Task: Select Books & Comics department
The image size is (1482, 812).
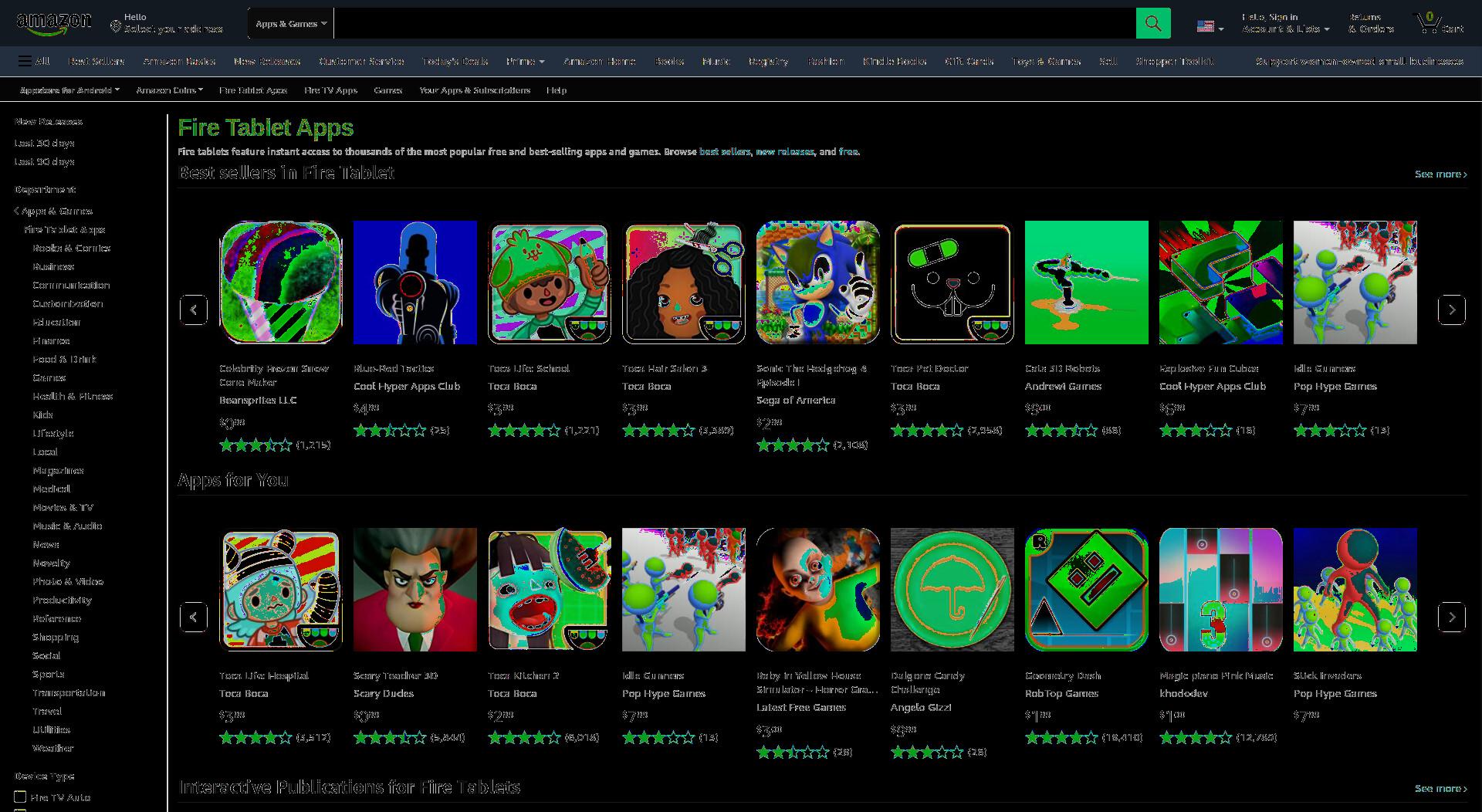Action: 71,248
